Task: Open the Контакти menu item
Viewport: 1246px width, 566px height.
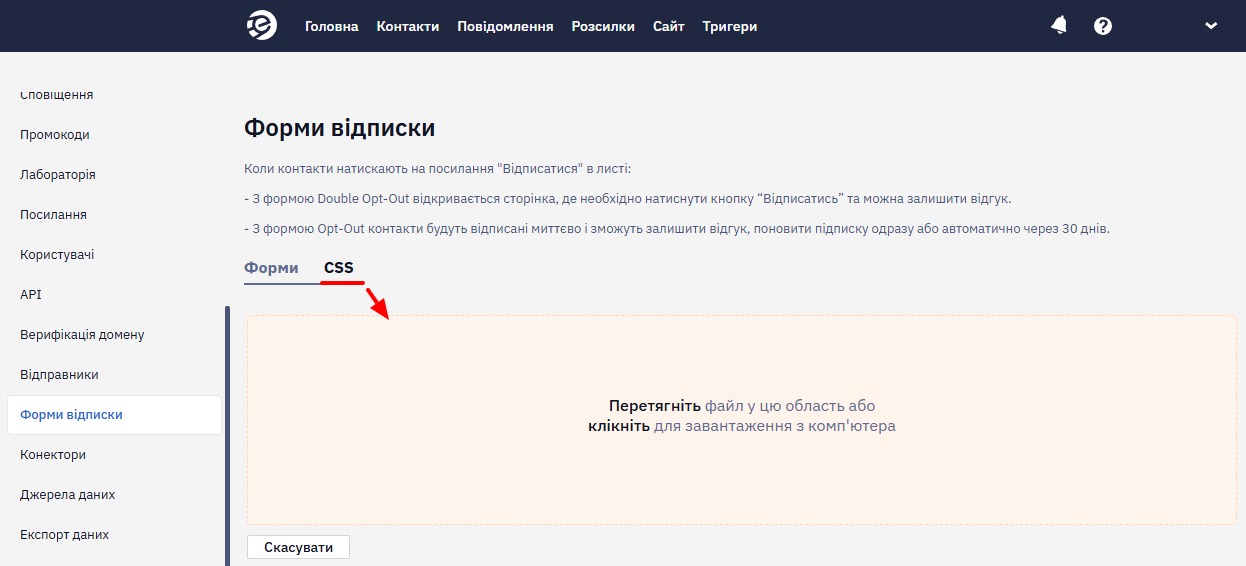Action: click(408, 27)
